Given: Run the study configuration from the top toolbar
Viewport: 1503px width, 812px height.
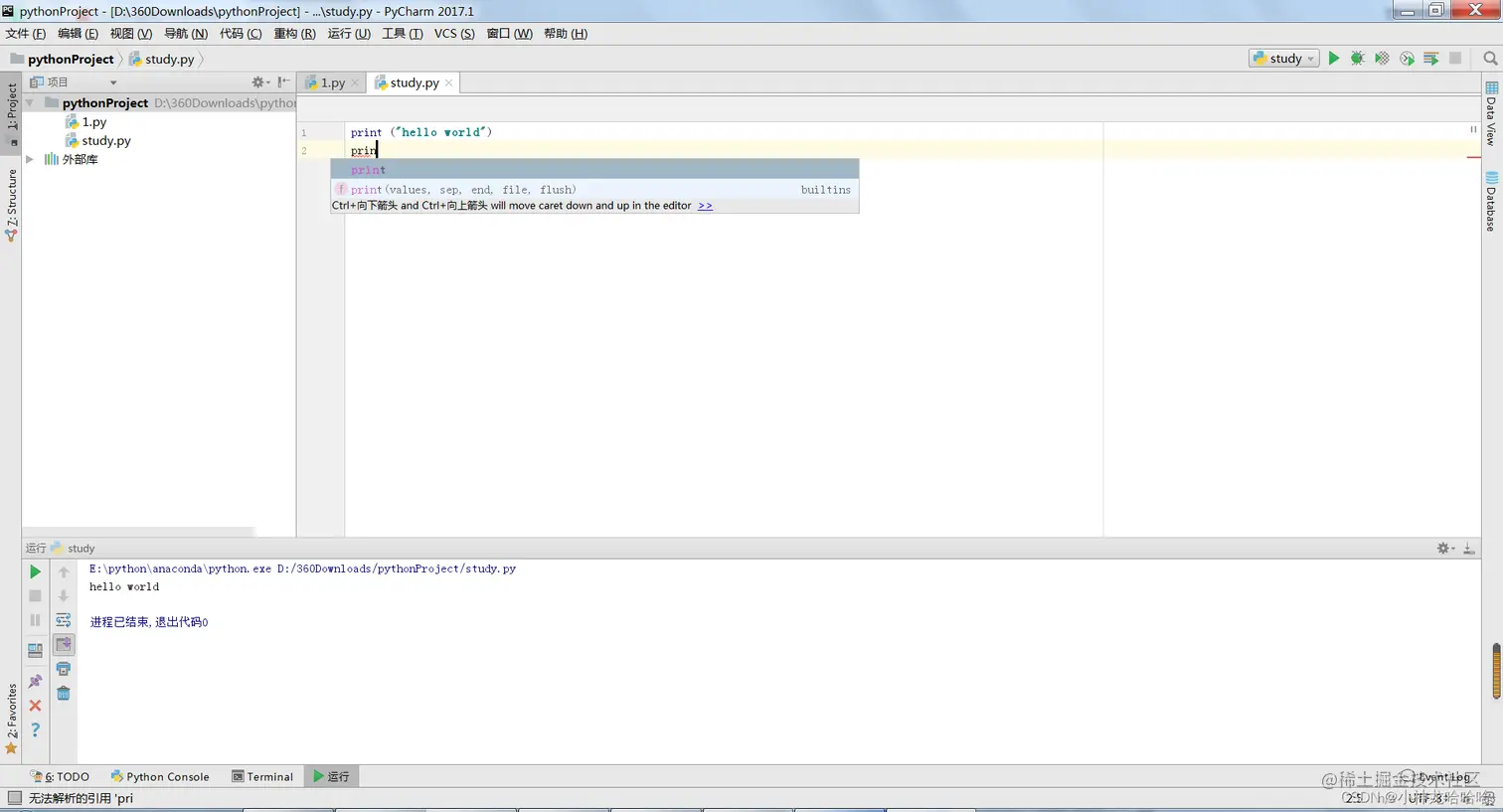Looking at the screenshot, I should [x=1334, y=59].
